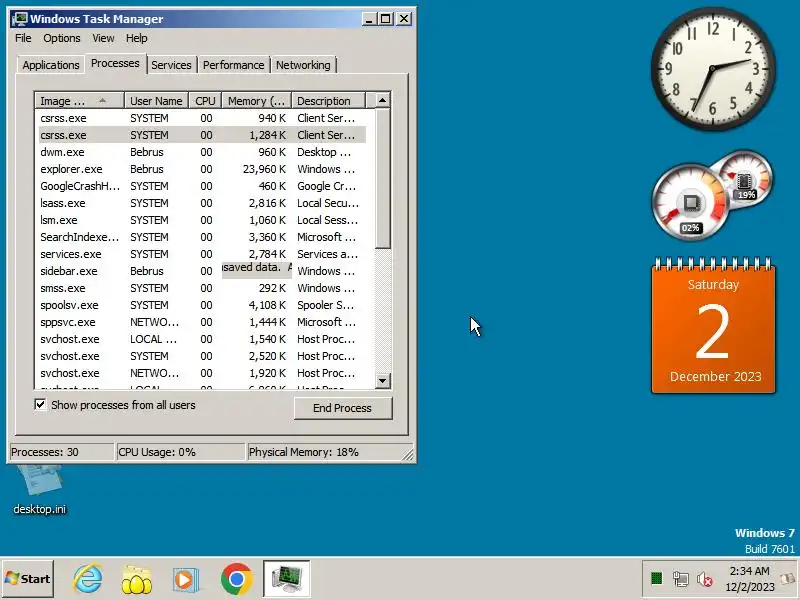
Task: Select svchost.exe using 1,920 K memory
Action: pyautogui.click(x=201, y=373)
